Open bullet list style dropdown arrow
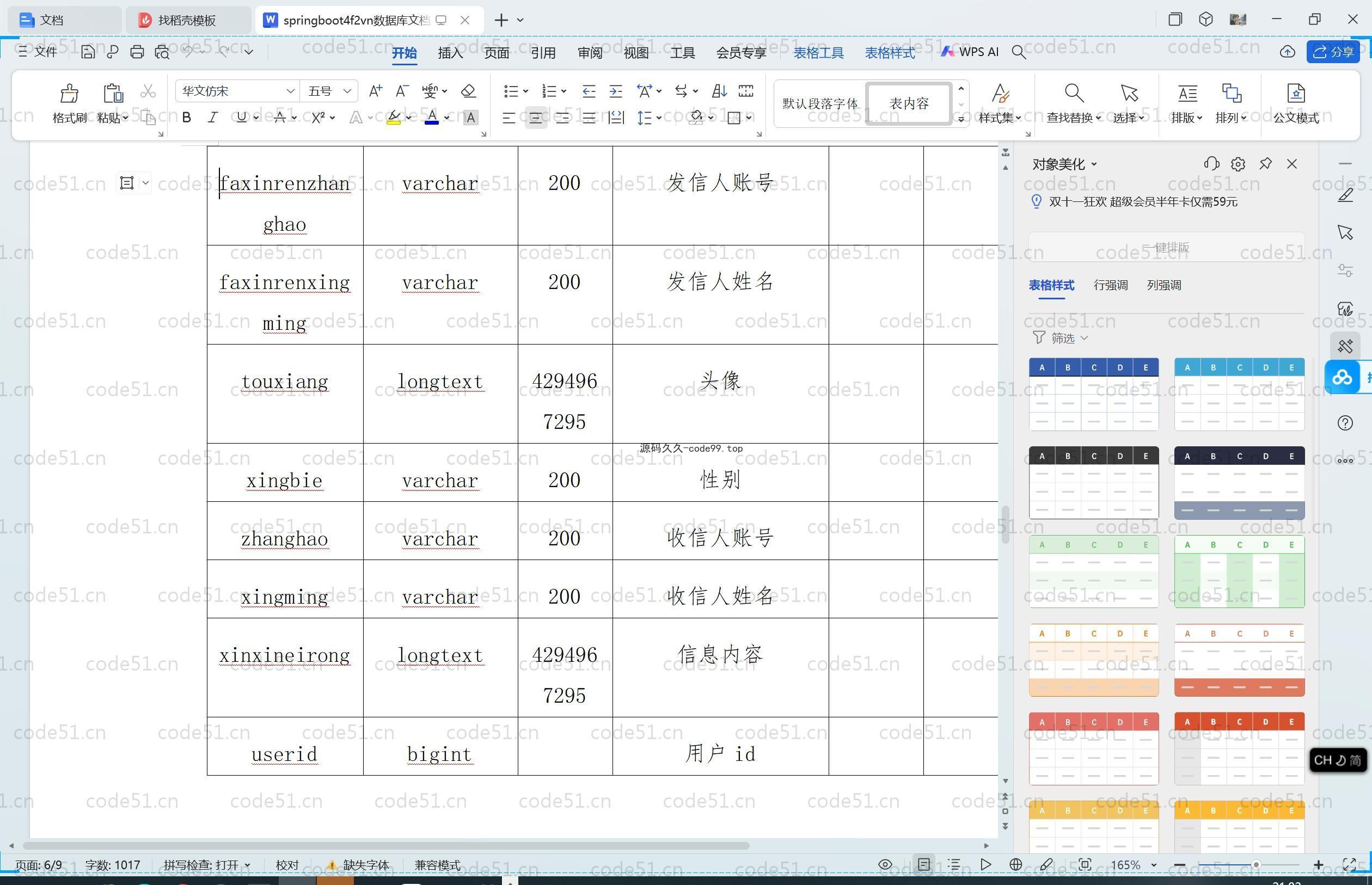Viewport: 1372px width, 885px height. click(525, 91)
